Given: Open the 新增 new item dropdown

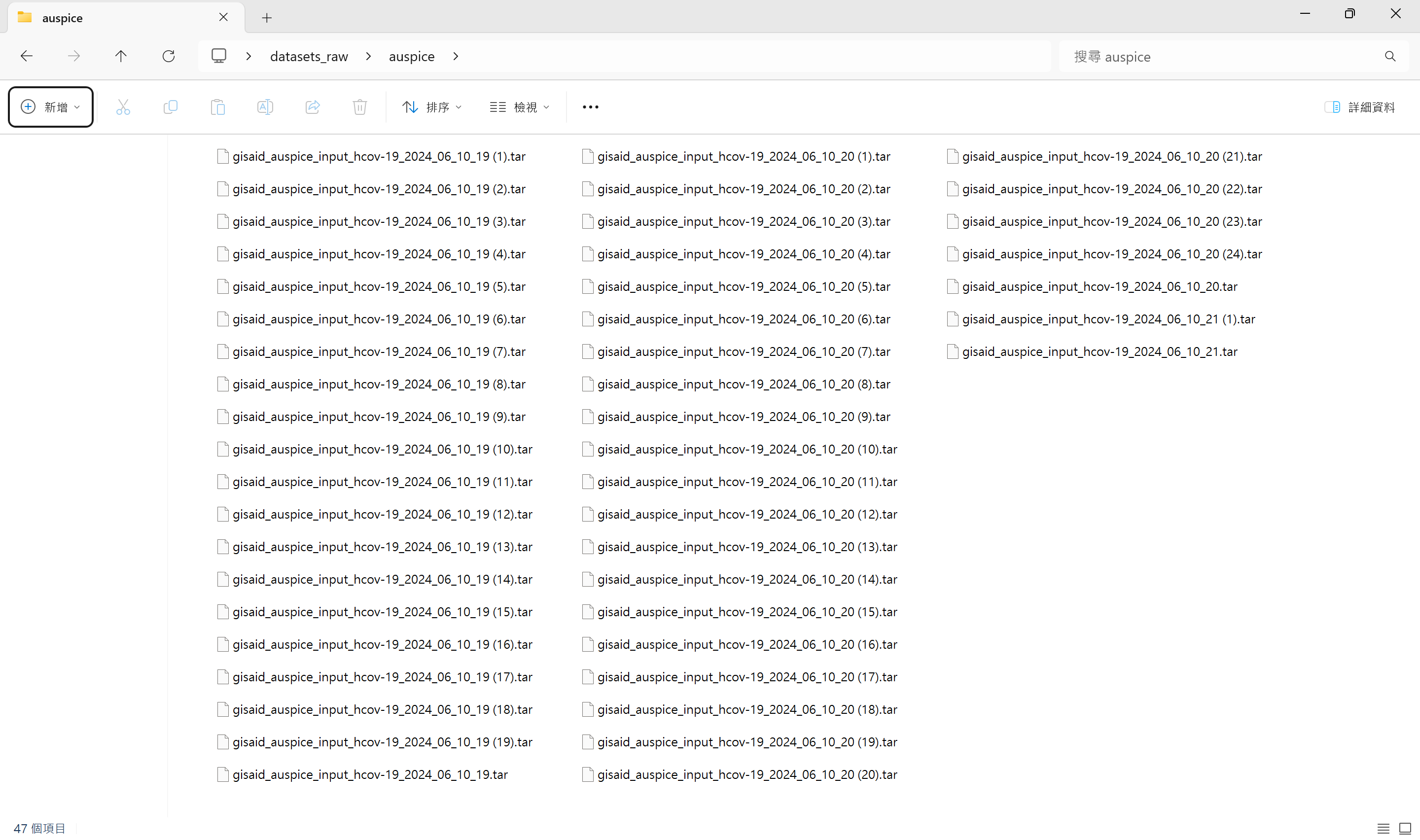Looking at the screenshot, I should pos(50,107).
